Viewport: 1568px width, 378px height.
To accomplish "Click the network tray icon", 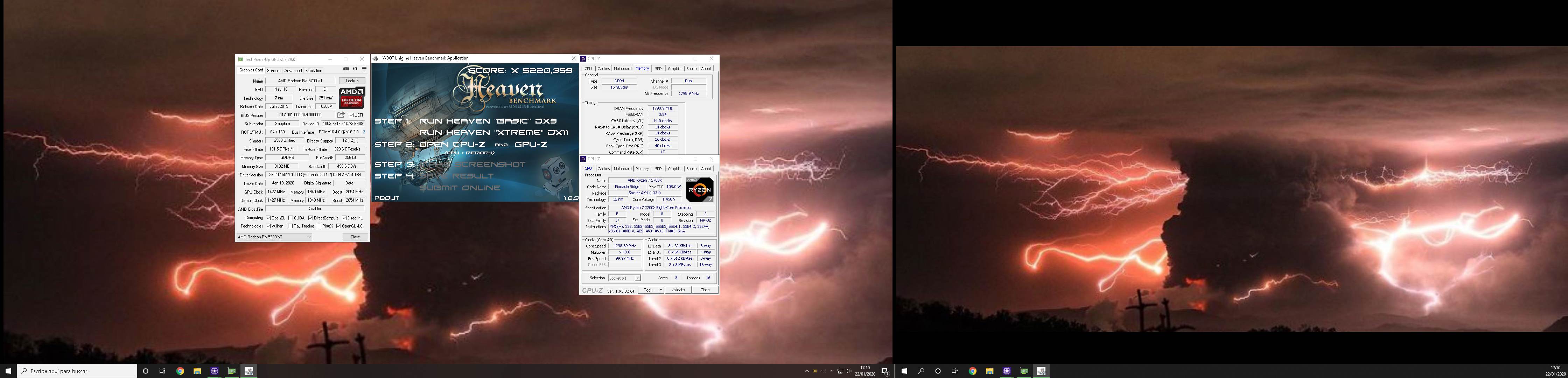I will coord(840,371).
